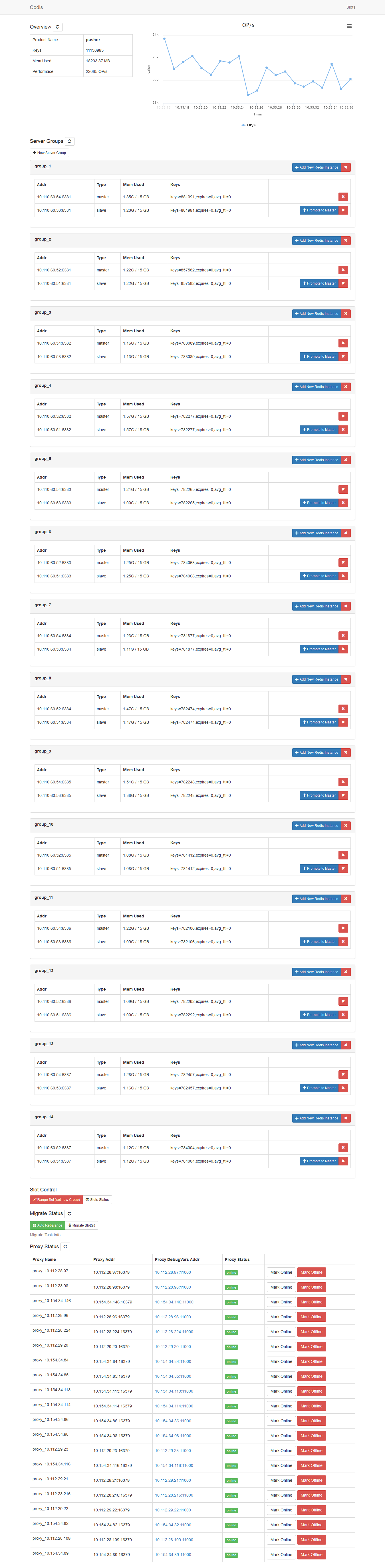Open debug vars link 10.154.34.146:11000
The width and height of the screenshot is (385, 1568).
pyautogui.click(x=174, y=1302)
